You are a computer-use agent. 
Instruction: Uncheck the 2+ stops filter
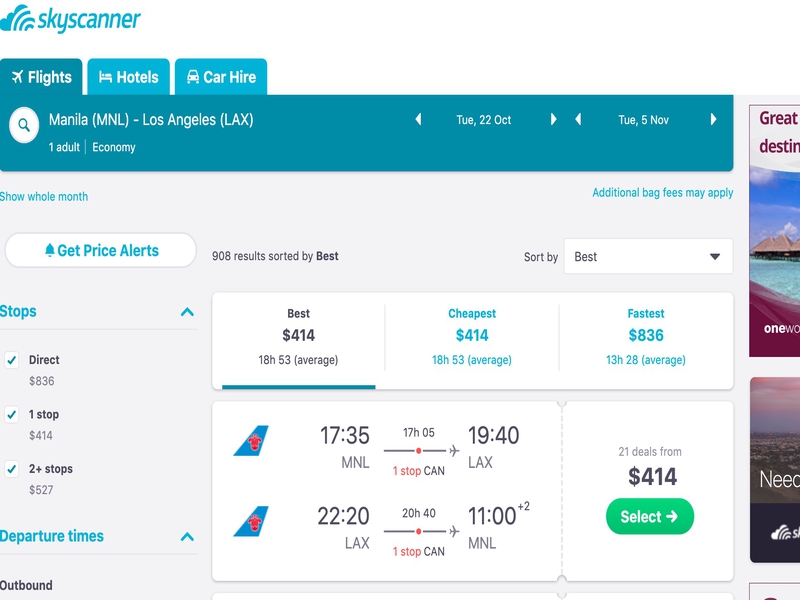[12, 468]
